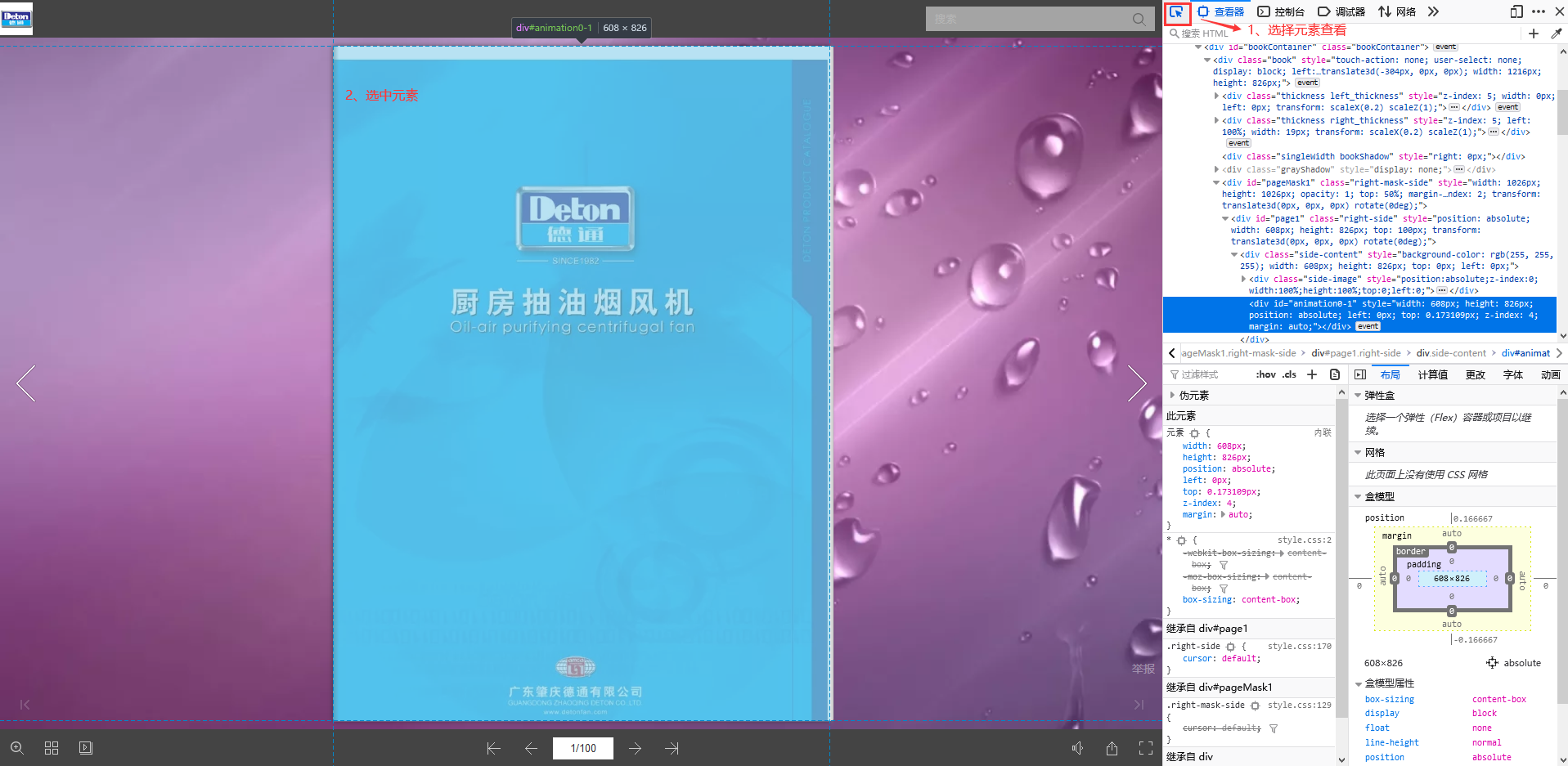Switch to the 动画 animations tab
1568x766 pixels.
[1551, 374]
